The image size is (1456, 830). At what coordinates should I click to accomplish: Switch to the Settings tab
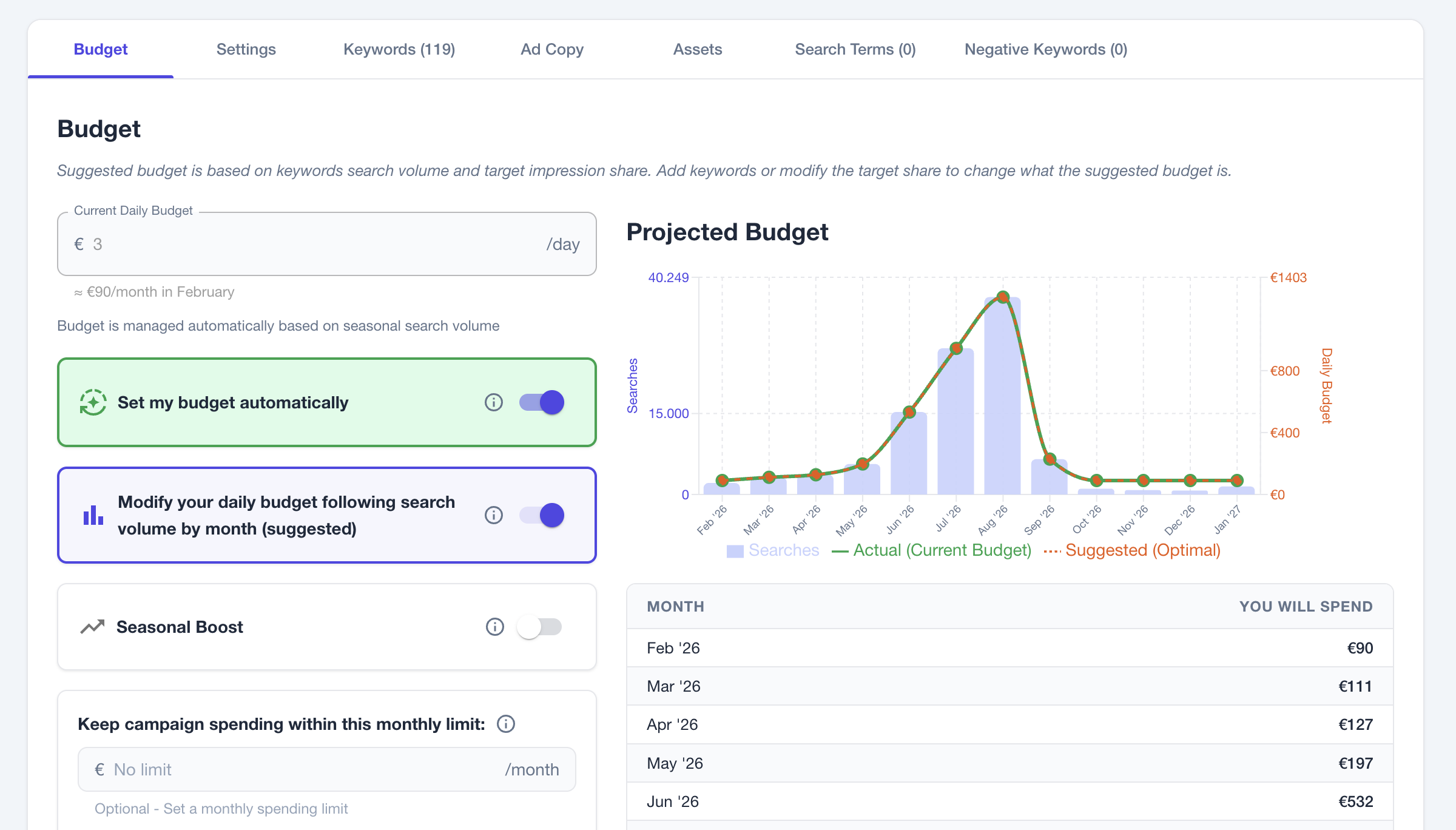[x=246, y=49]
